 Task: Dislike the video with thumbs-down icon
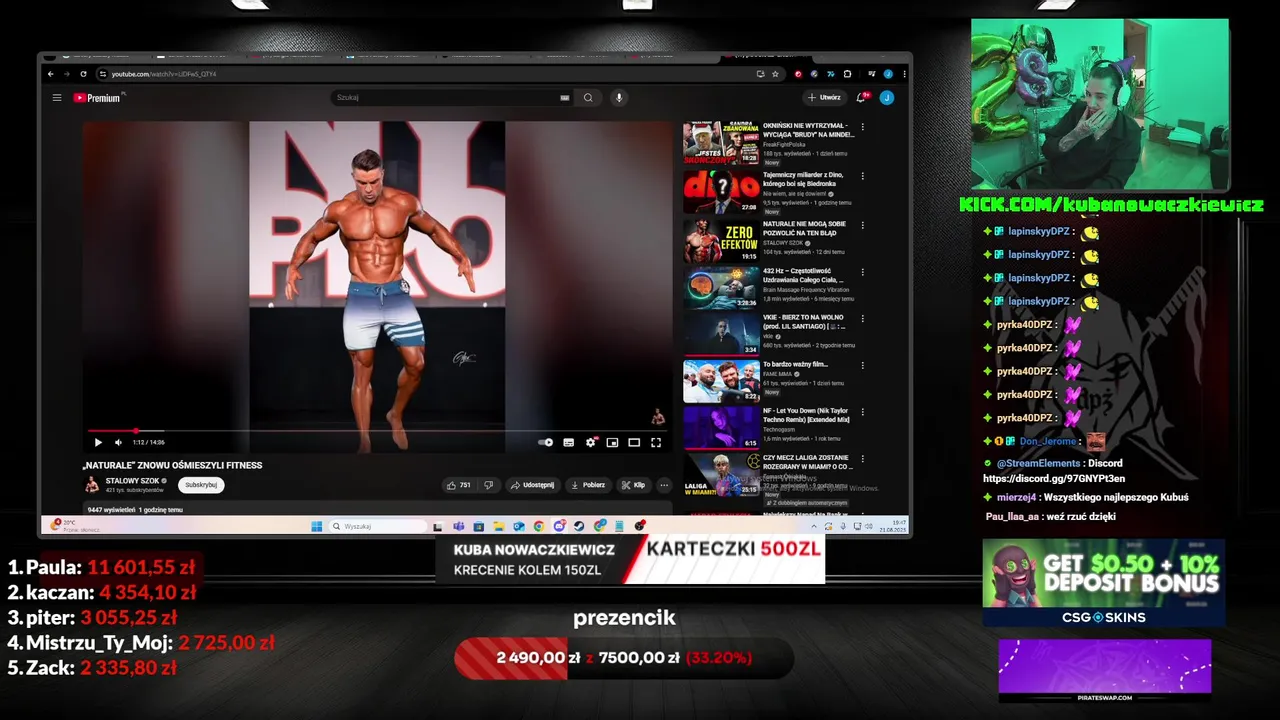click(x=488, y=485)
